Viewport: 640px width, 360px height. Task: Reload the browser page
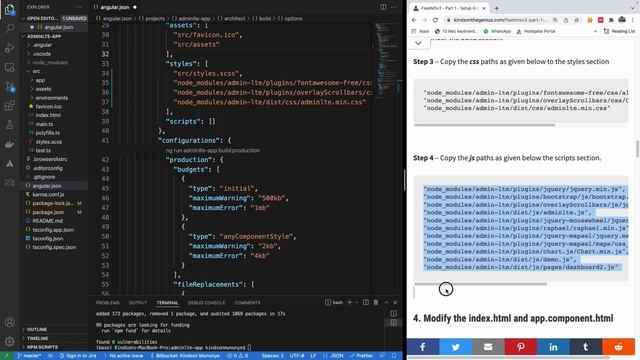[436, 20]
